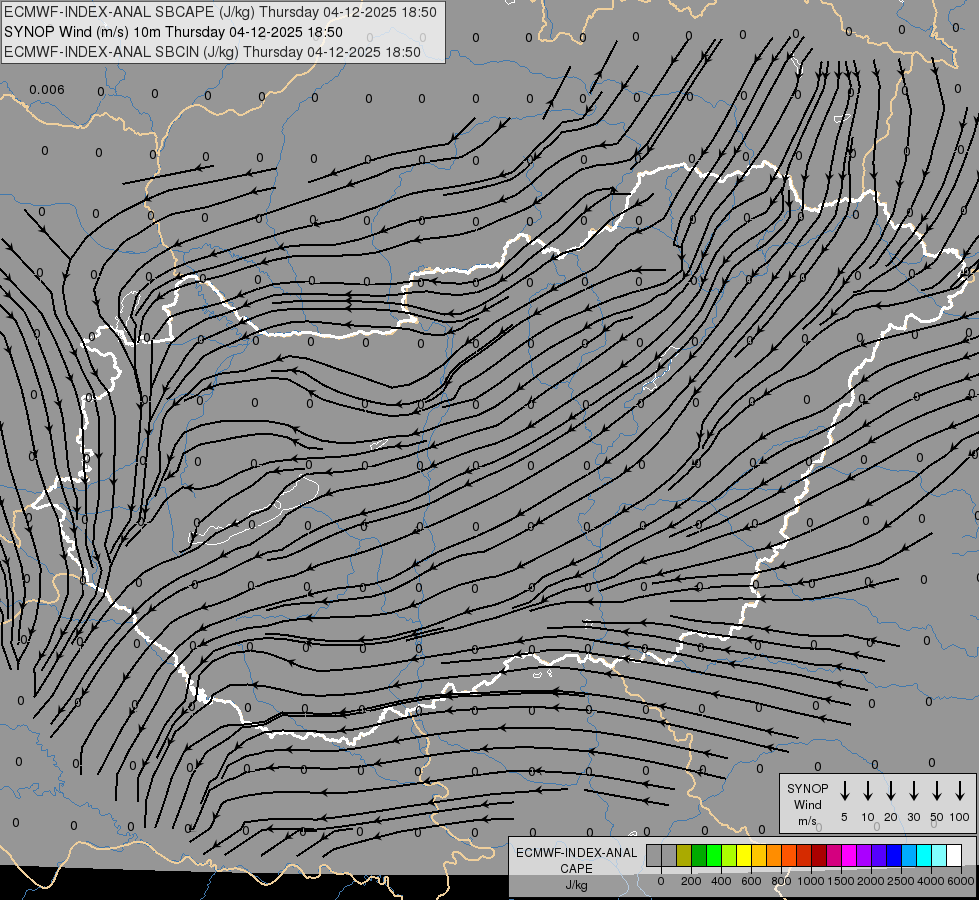Select the purple swatch left of 2000 tick
979x900 pixels.
864,855
